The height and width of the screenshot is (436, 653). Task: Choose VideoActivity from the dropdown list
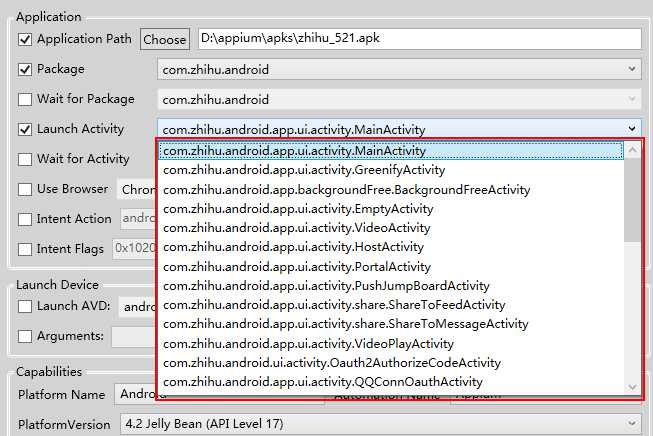coord(391,228)
